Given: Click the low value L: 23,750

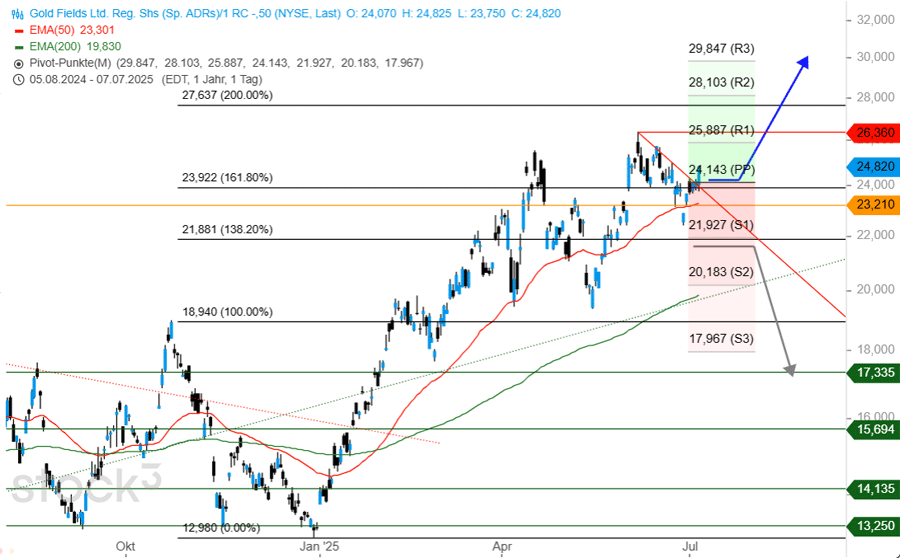Looking at the screenshot, I should point(481,13).
